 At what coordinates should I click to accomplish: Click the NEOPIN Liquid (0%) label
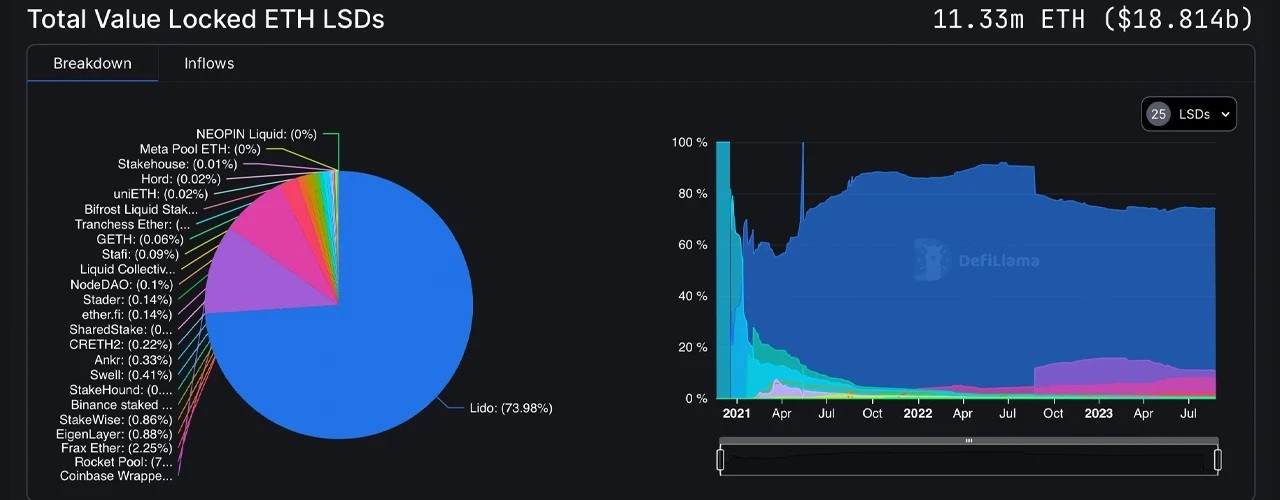pyautogui.click(x=256, y=133)
